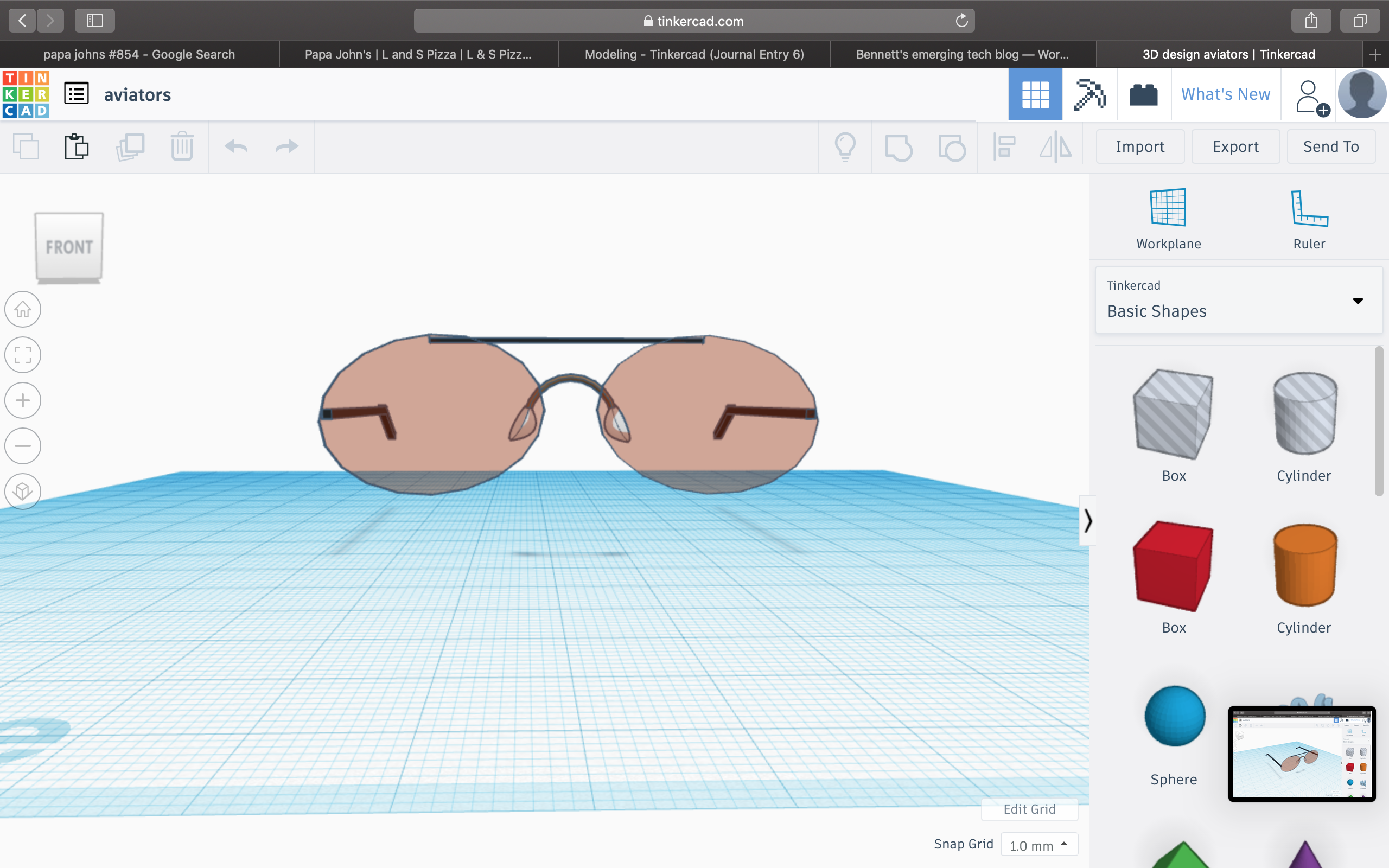Viewport: 1389px width, 868px height.
Task: Select the red solid Box shape
Action: (x=1173, y=565)
